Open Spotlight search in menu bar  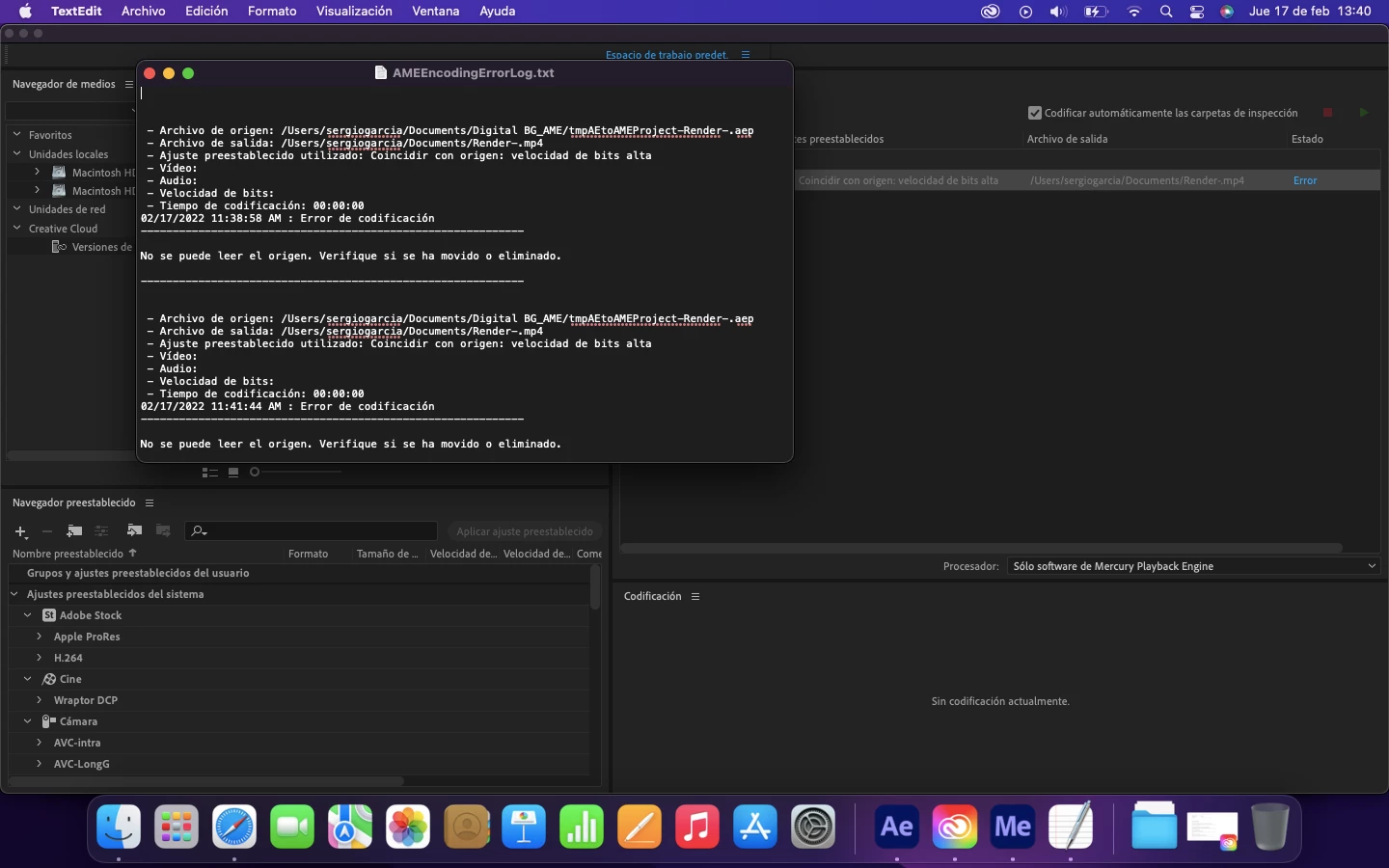point(1166,12)
